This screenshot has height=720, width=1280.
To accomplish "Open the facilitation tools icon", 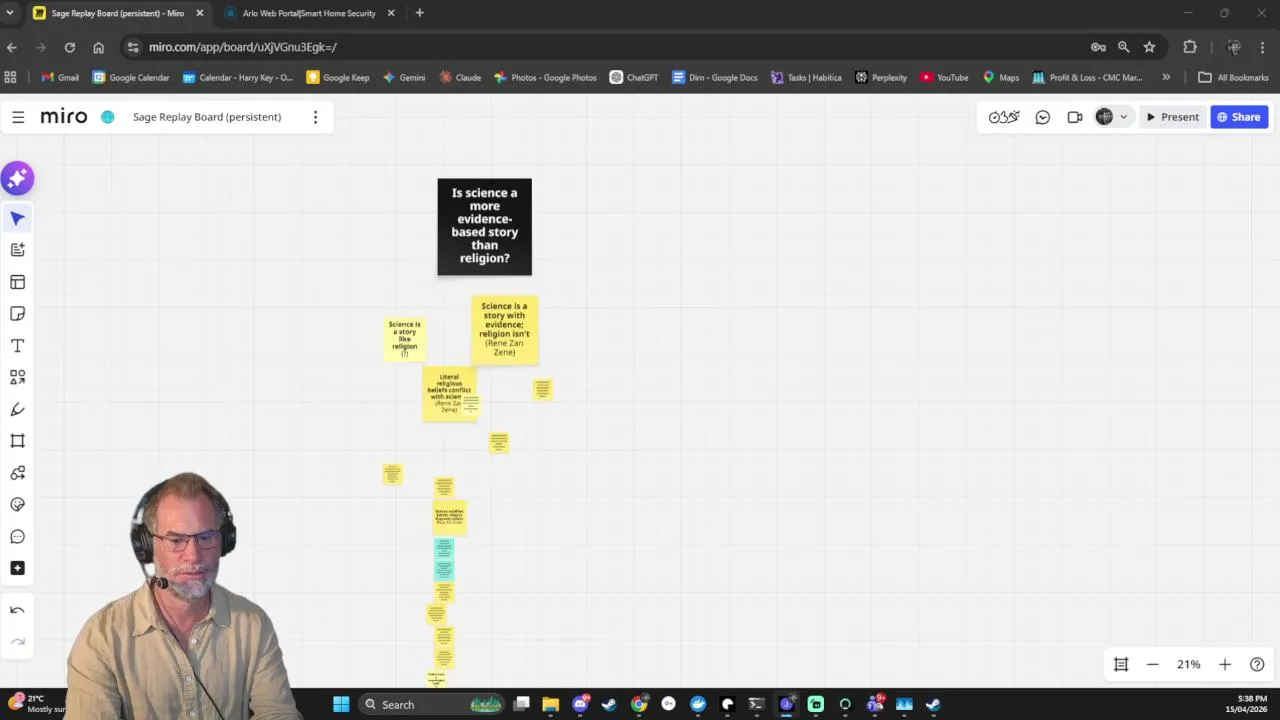I will click(1004, 117).
